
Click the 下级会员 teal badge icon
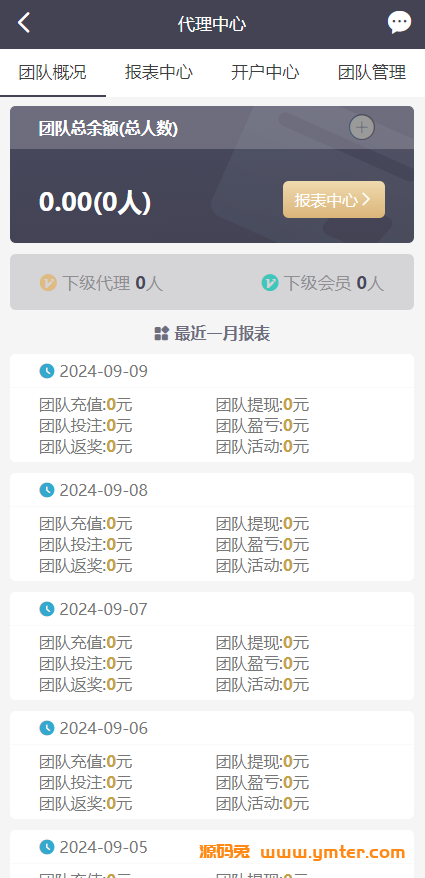point(269,283)
